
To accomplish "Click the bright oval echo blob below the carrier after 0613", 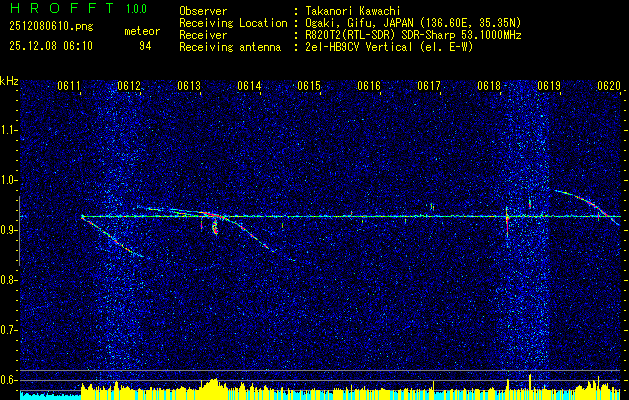I will coord(215,228).
